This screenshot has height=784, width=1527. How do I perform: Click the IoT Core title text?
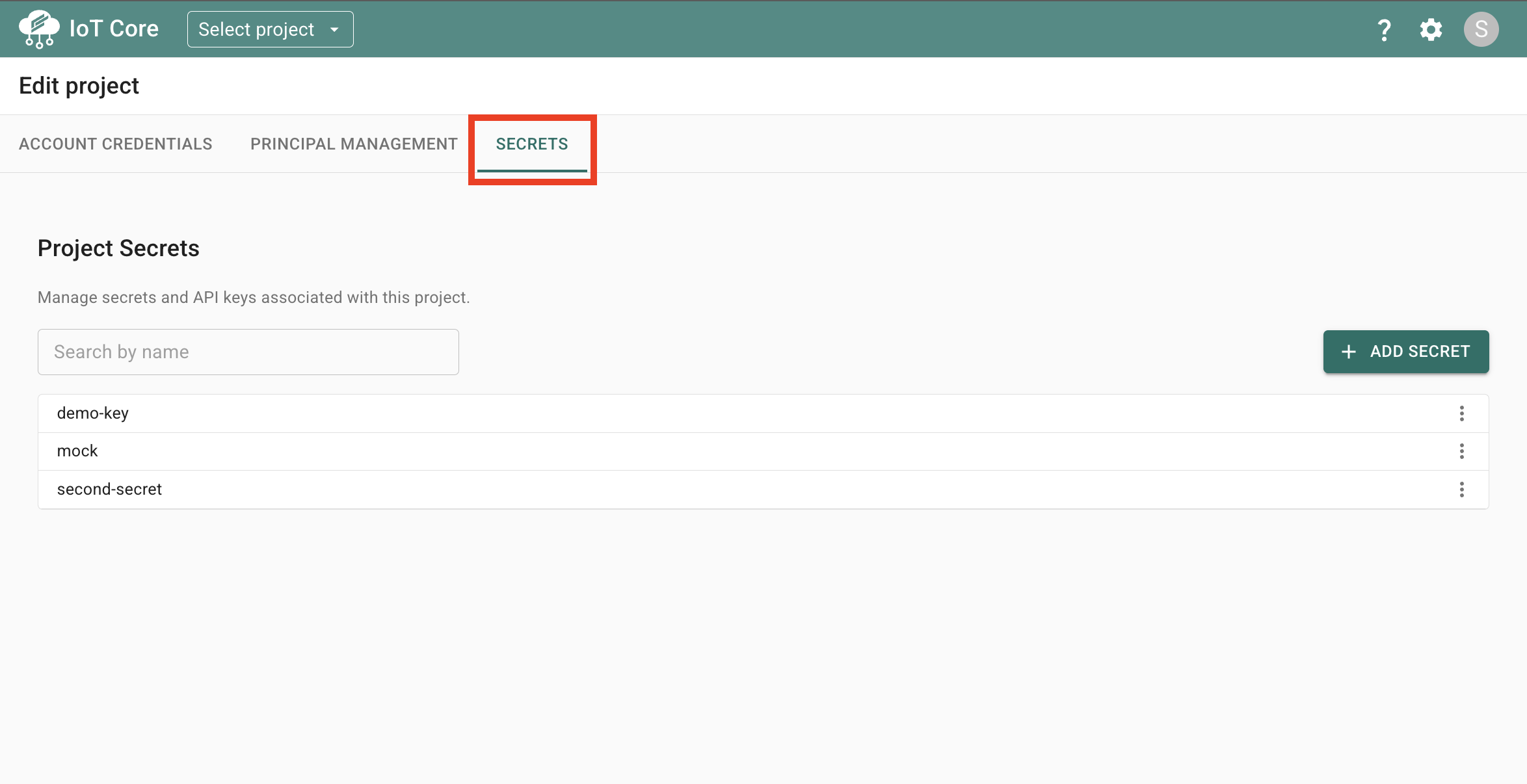(114, 29)
